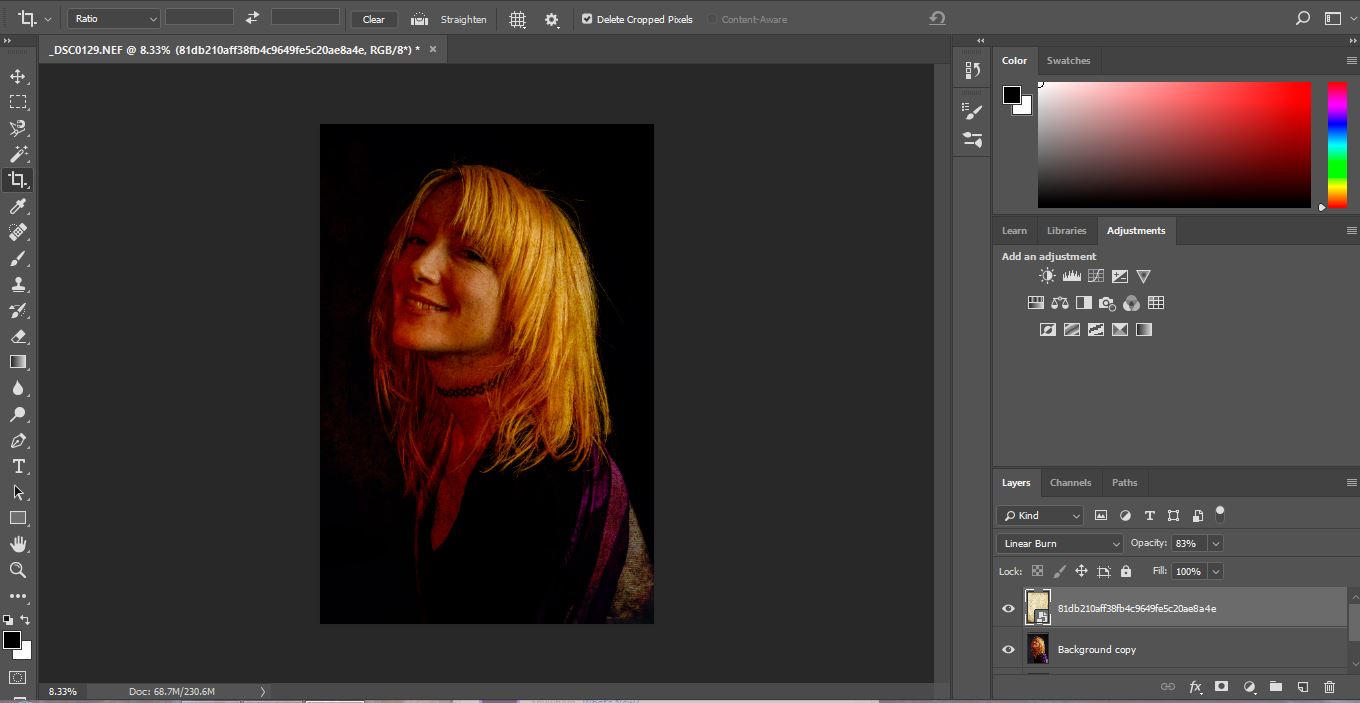Expand the layer Opacity slider dropdown
The height and width of the screenshot is (703, 1360).
pyautogui.click(x=1216, y=543)
